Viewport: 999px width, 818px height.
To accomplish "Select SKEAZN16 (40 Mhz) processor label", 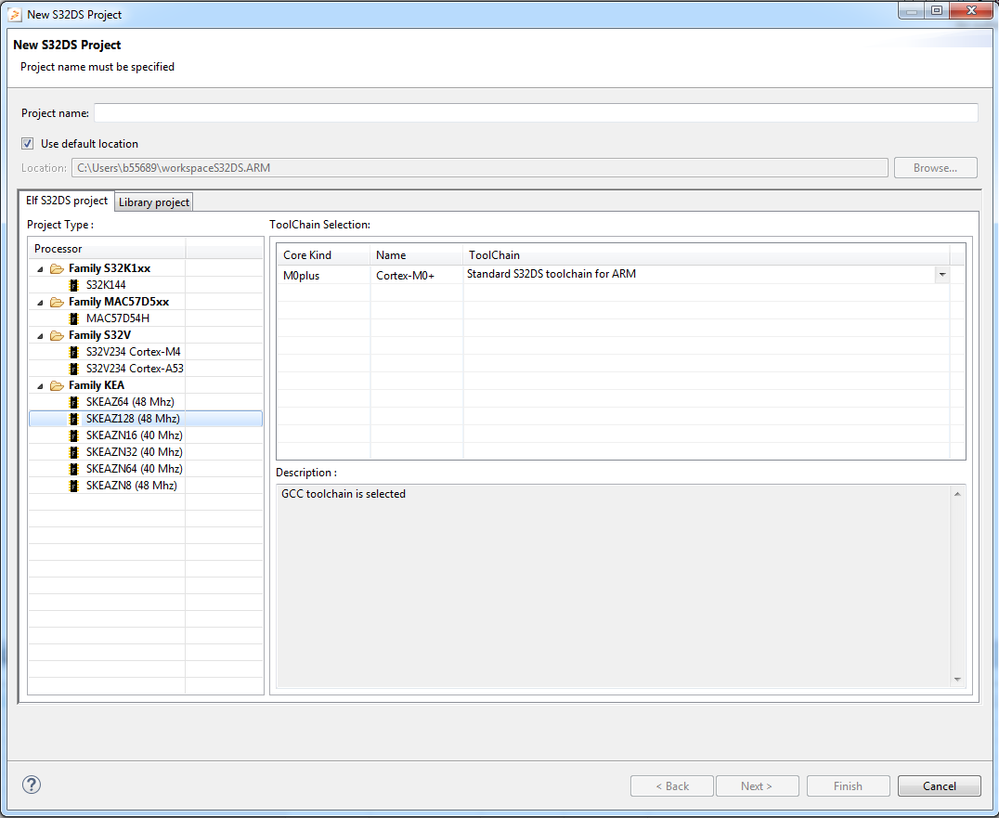I will [134, 435].
